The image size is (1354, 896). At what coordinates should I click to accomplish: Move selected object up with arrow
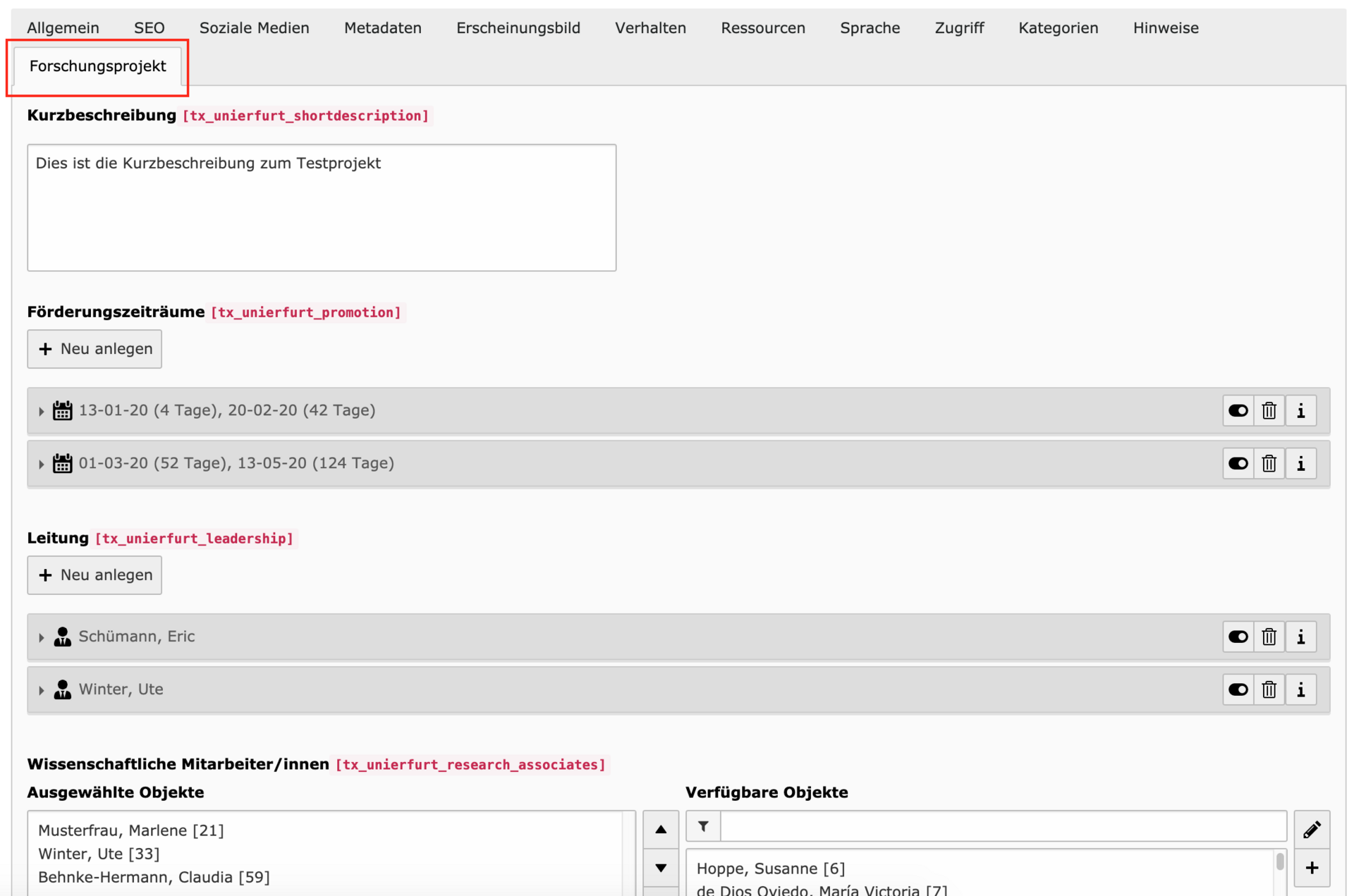coord(661,829)
